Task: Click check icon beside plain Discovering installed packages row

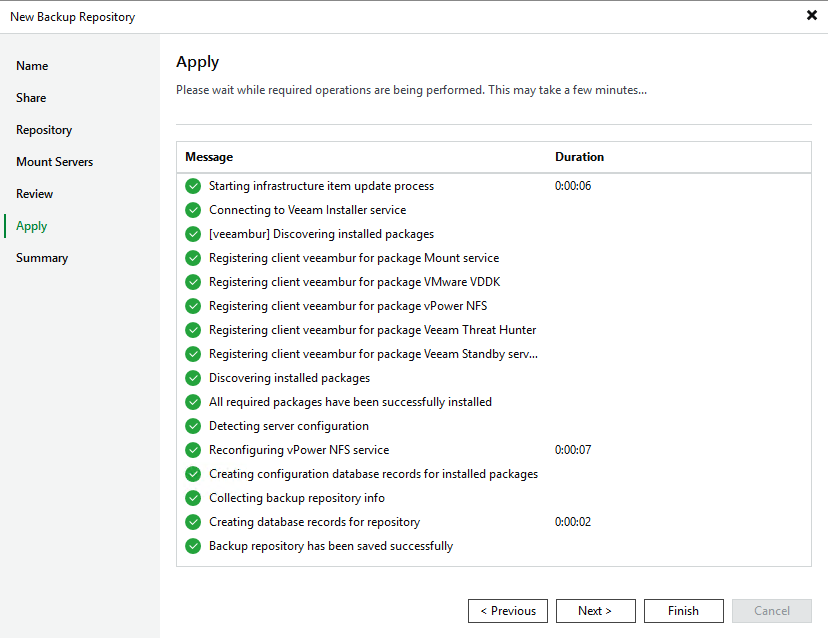Action: (x=193, y=378)
